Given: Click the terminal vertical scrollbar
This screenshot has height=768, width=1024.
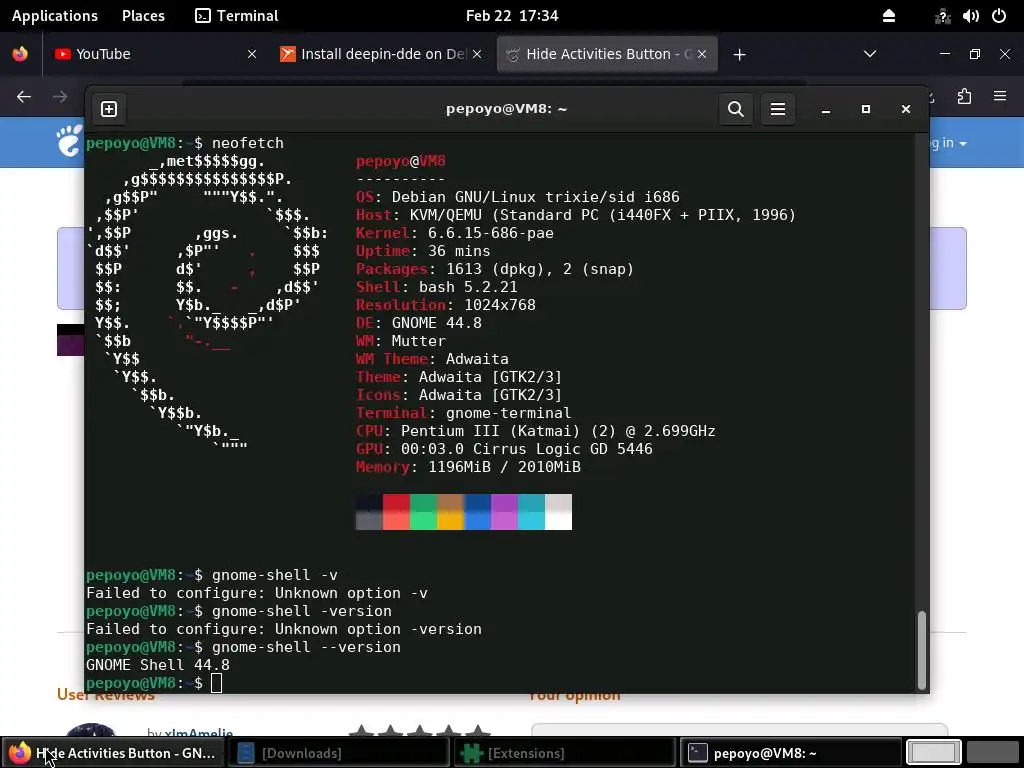Looking at the screenshot, I should click(922, 650).
